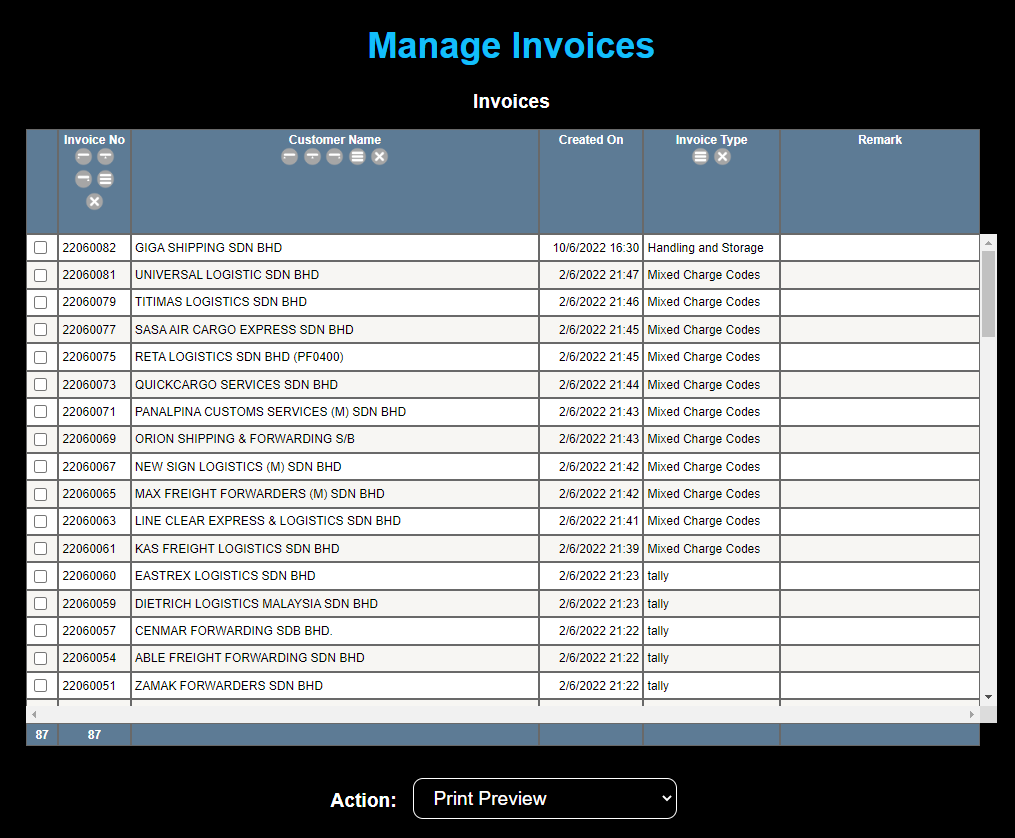Viewport: 1015px width, 838px height.
Task: Click the footer count 87 under Invoice No
Action: 95,735
